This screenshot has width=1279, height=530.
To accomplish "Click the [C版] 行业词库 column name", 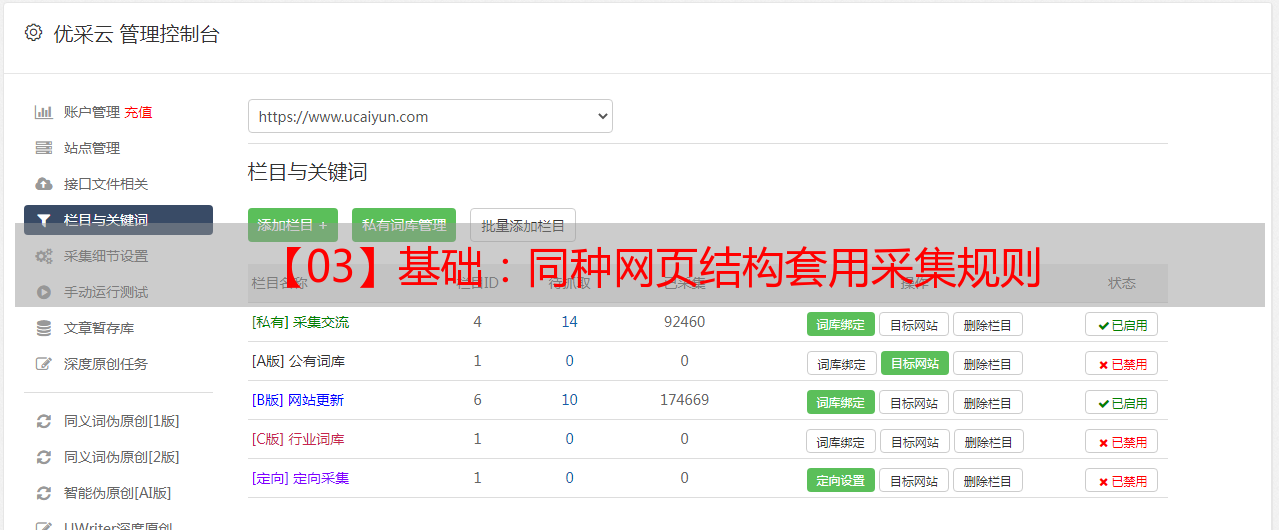I will [x=298, y=439].
